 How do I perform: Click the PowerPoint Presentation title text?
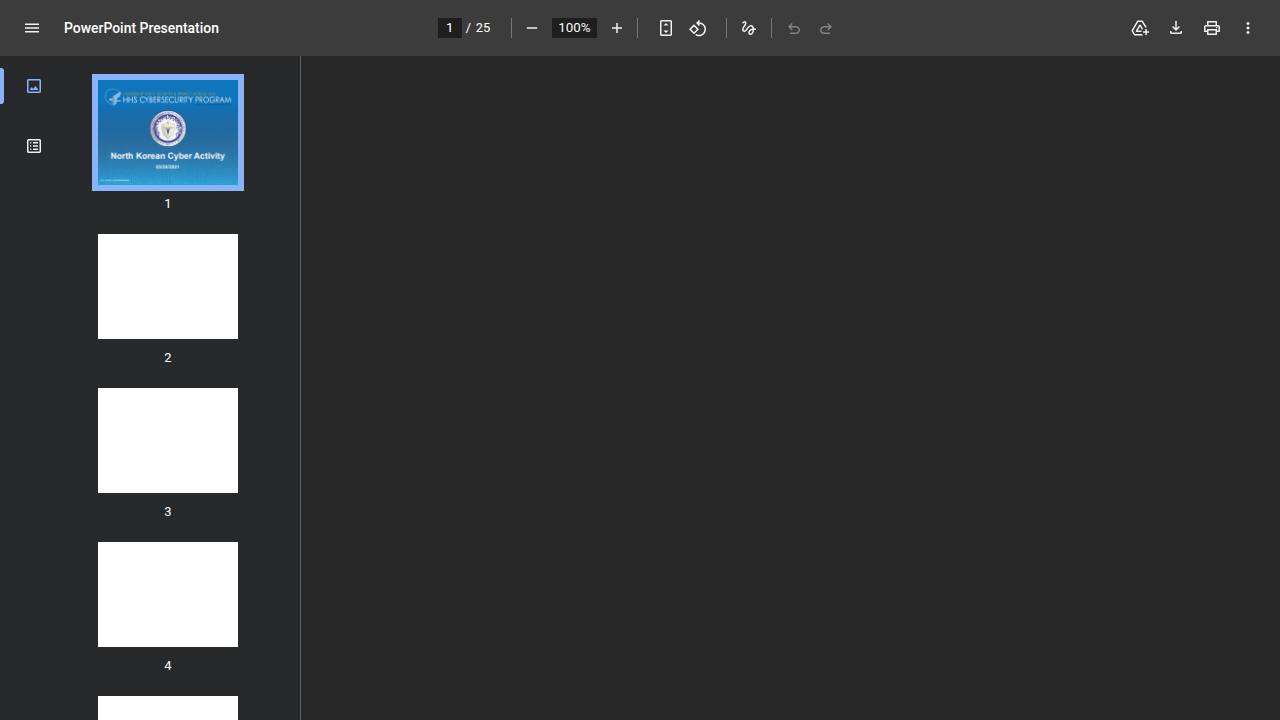pos(141,28)
